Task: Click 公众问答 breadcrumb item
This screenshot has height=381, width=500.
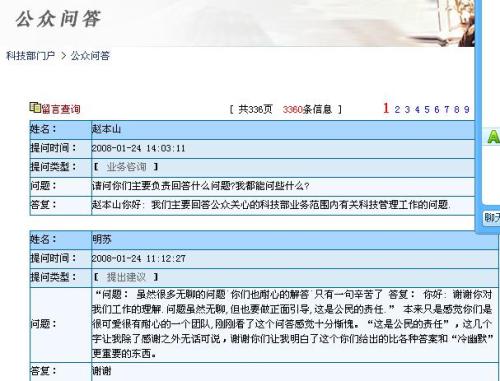Action: [x=90, y=56]
